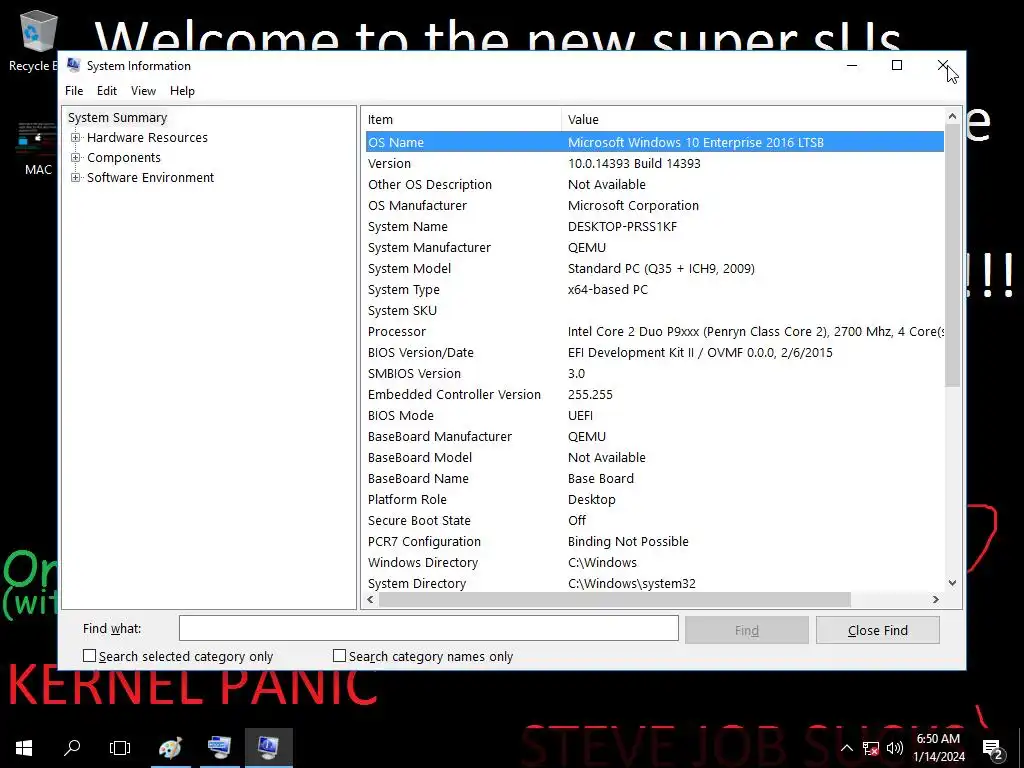This screenshot has width=1024, height=768.
Task: Click the horizontal scrollbar left arrow
Action: pyautogui.click(x=371, y=600)
